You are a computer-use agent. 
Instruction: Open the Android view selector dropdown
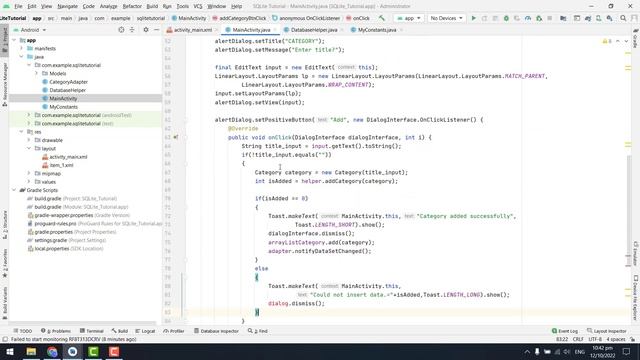30,30
